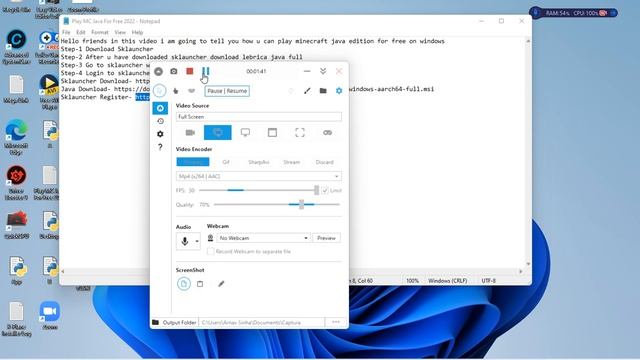Switch encoder to SharpAvi
This screenshot has width=640, height=360.
coord(258,162)
